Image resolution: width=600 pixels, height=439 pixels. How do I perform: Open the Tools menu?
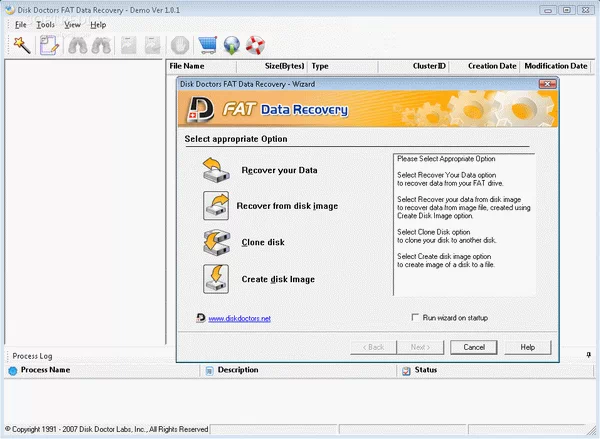coord(46,24)
